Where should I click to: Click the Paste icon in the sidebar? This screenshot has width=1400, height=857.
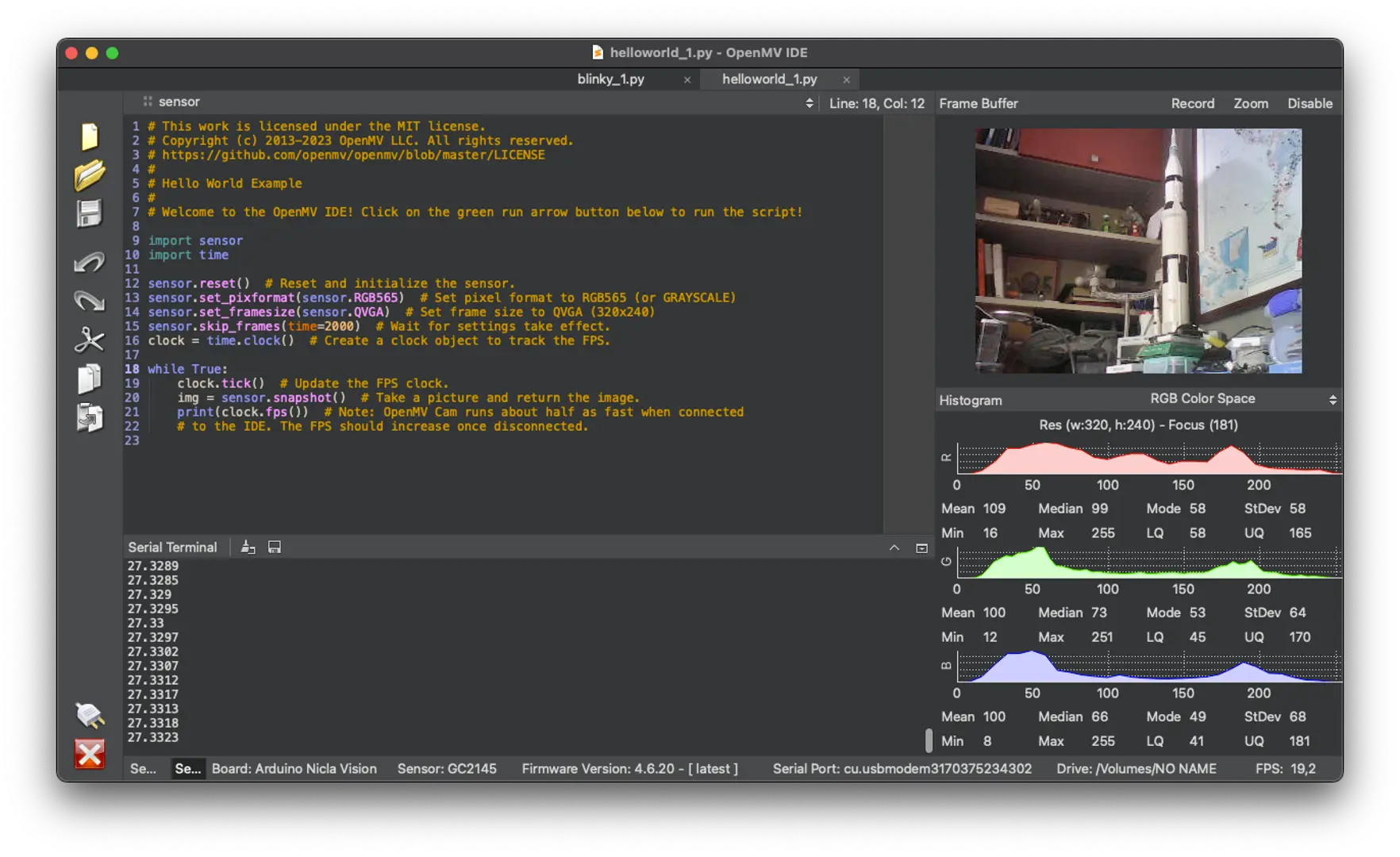click(x=90, y=417)
